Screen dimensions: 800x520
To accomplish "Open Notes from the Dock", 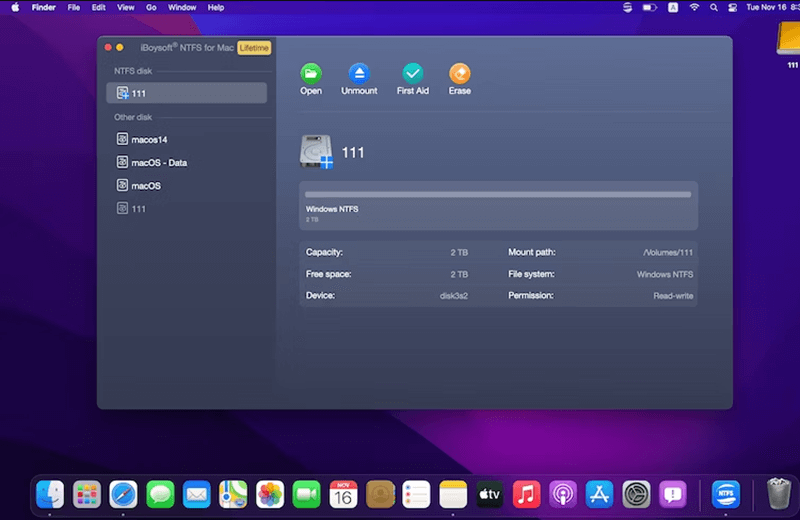I will (453, 494).
